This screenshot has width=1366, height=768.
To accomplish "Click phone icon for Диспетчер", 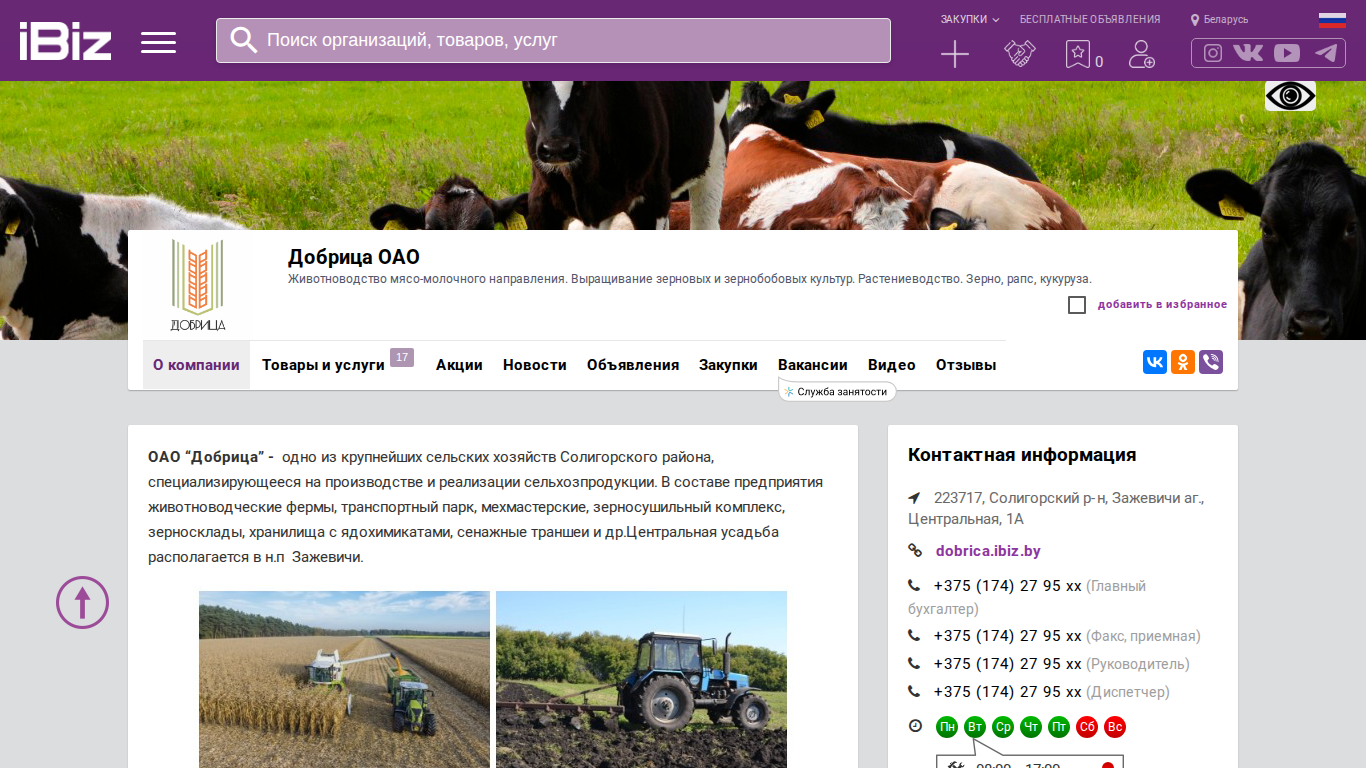I will (x=914, y=692).
